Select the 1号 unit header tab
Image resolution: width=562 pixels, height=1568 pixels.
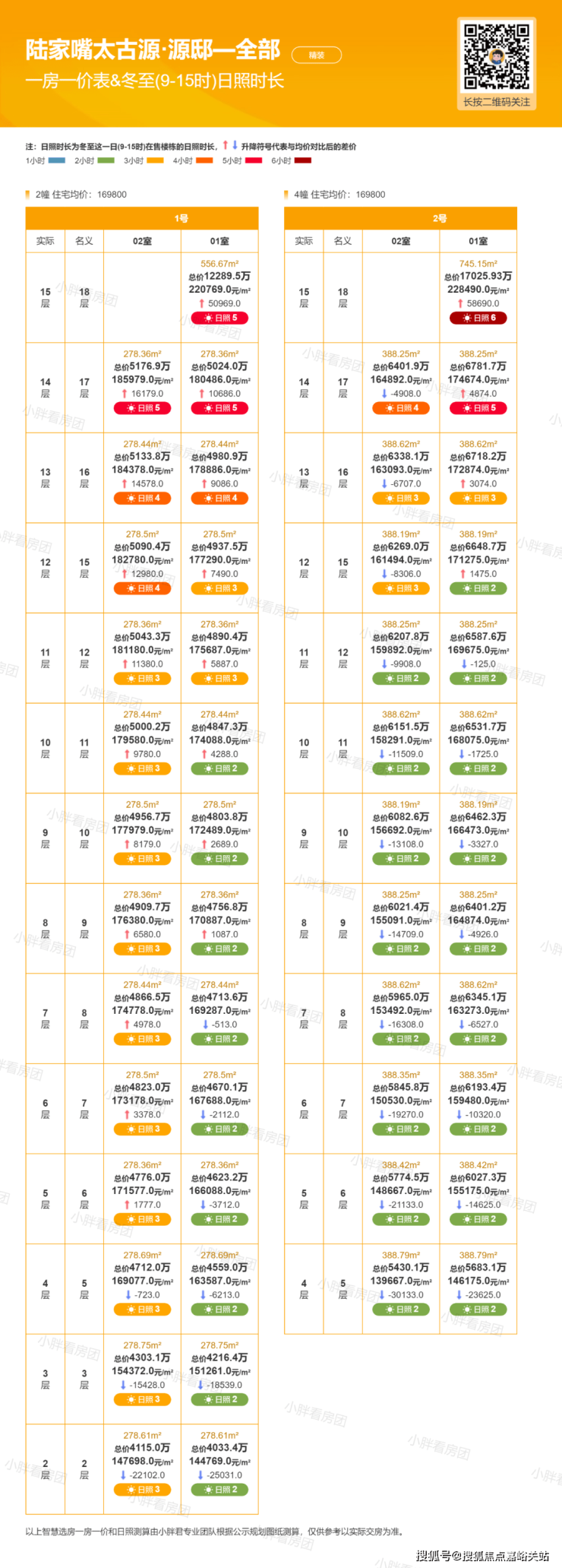point(181,218)
